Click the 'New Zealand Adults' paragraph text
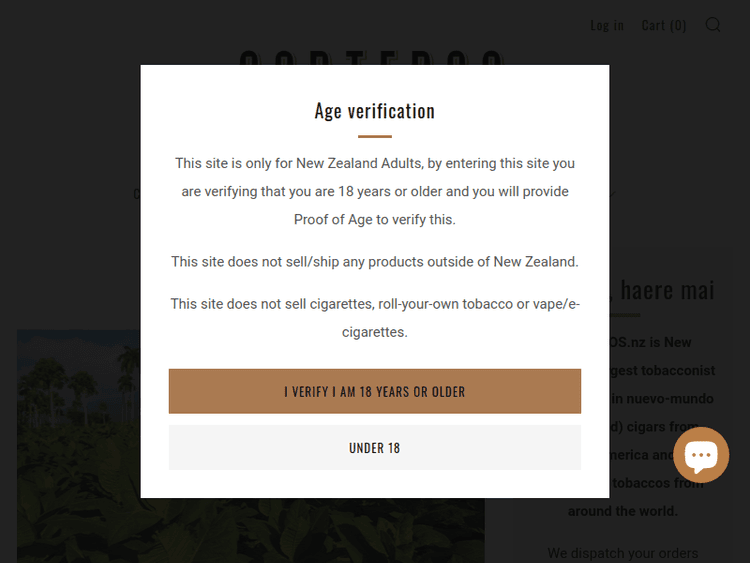Screen dimensions: 750x563 point(374,163)
